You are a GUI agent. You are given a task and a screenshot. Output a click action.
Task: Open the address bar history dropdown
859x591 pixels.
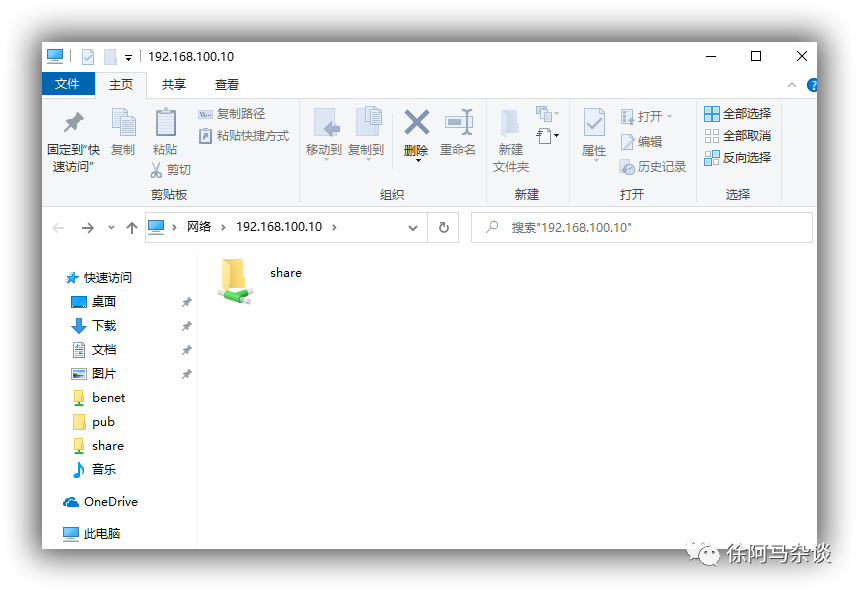coord(413,227)
